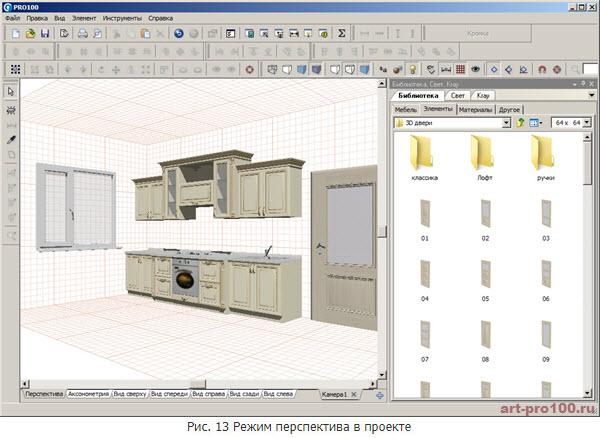
Task: Click the New project icon
Action: 15,33
